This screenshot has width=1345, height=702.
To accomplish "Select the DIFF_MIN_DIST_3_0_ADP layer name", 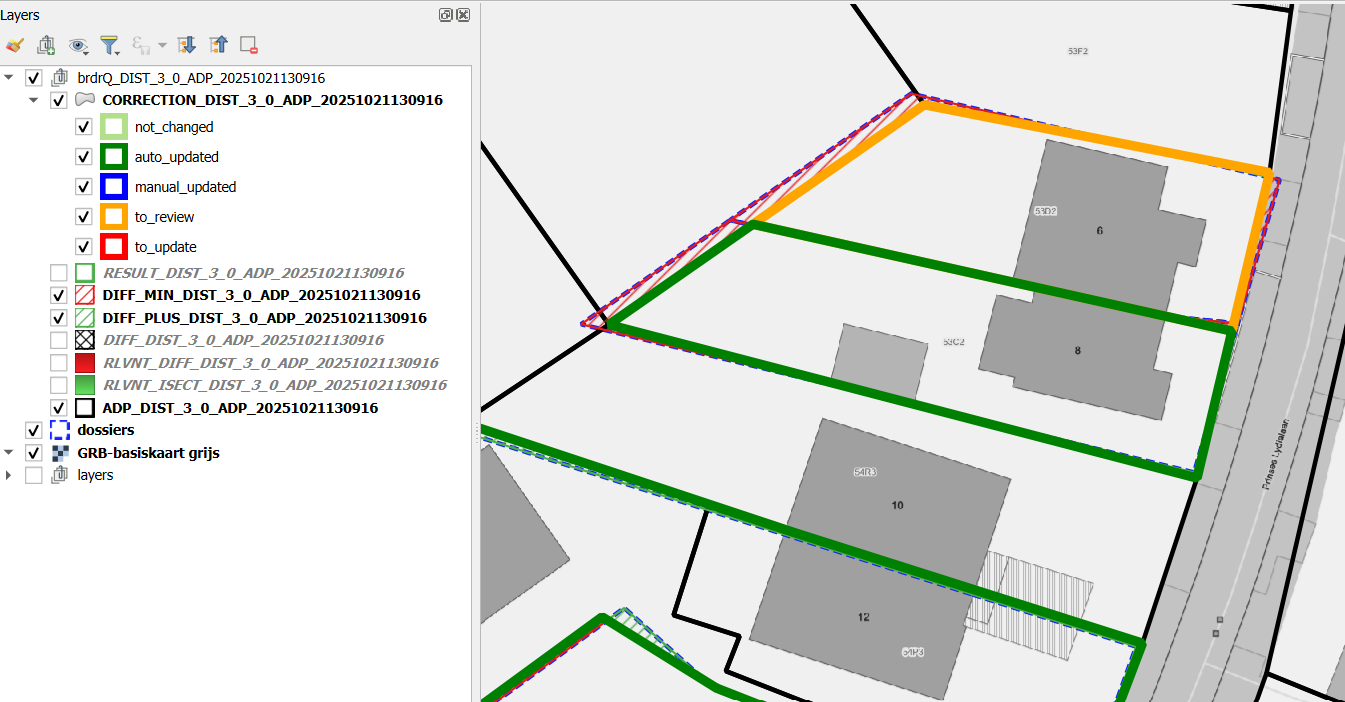I will (x=261, y=295).
